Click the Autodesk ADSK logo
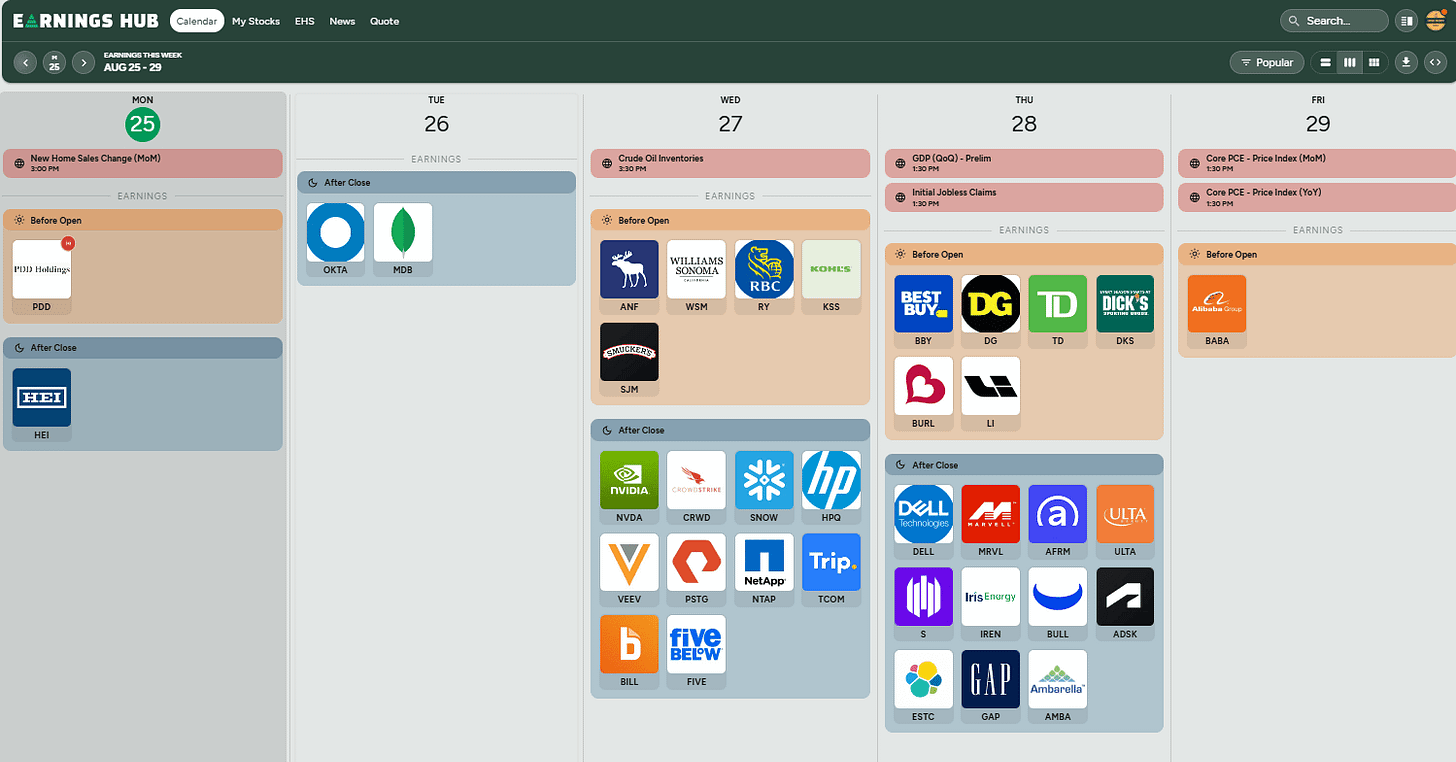 coord(1125,597)
